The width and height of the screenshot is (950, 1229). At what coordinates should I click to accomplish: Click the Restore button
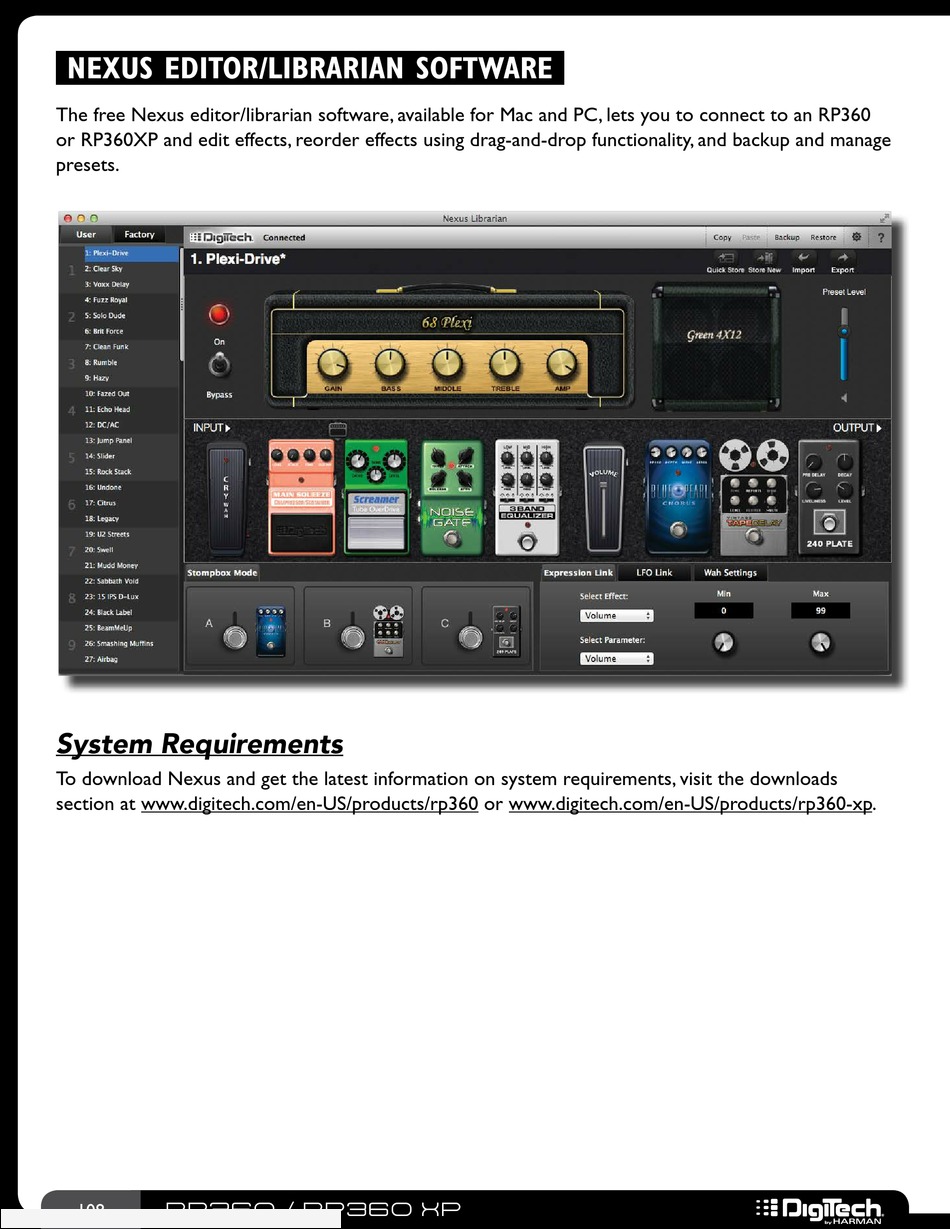click(x=823, y=238)
